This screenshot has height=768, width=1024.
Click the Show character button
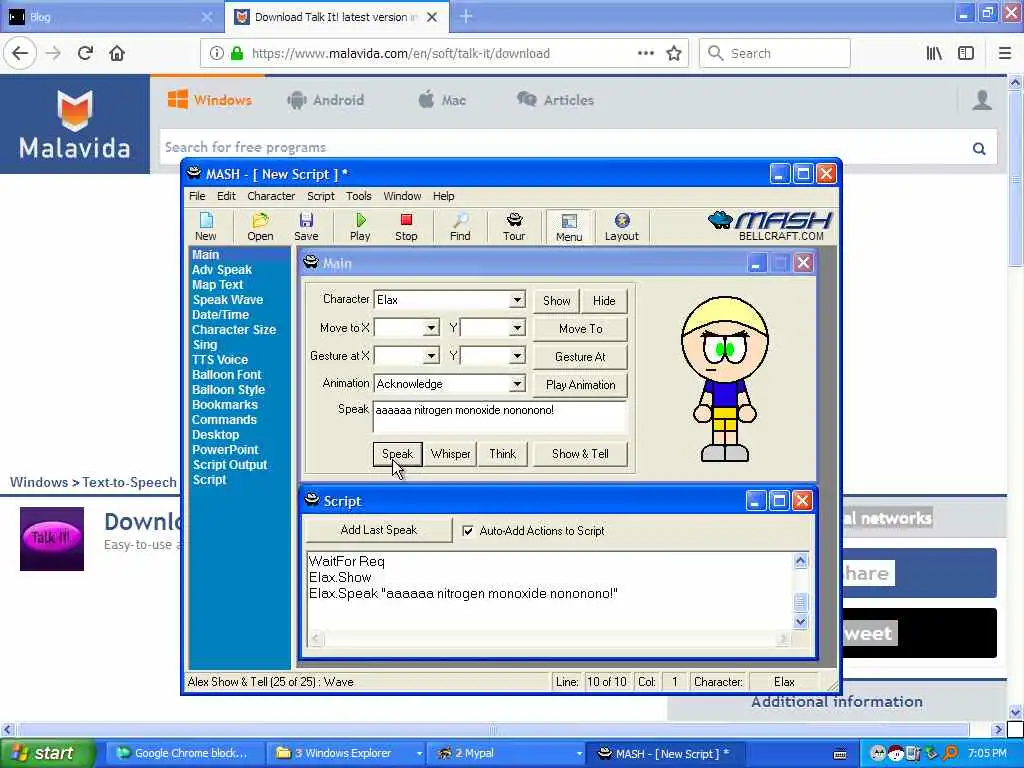pyautogui.click(x=556, y=300)
